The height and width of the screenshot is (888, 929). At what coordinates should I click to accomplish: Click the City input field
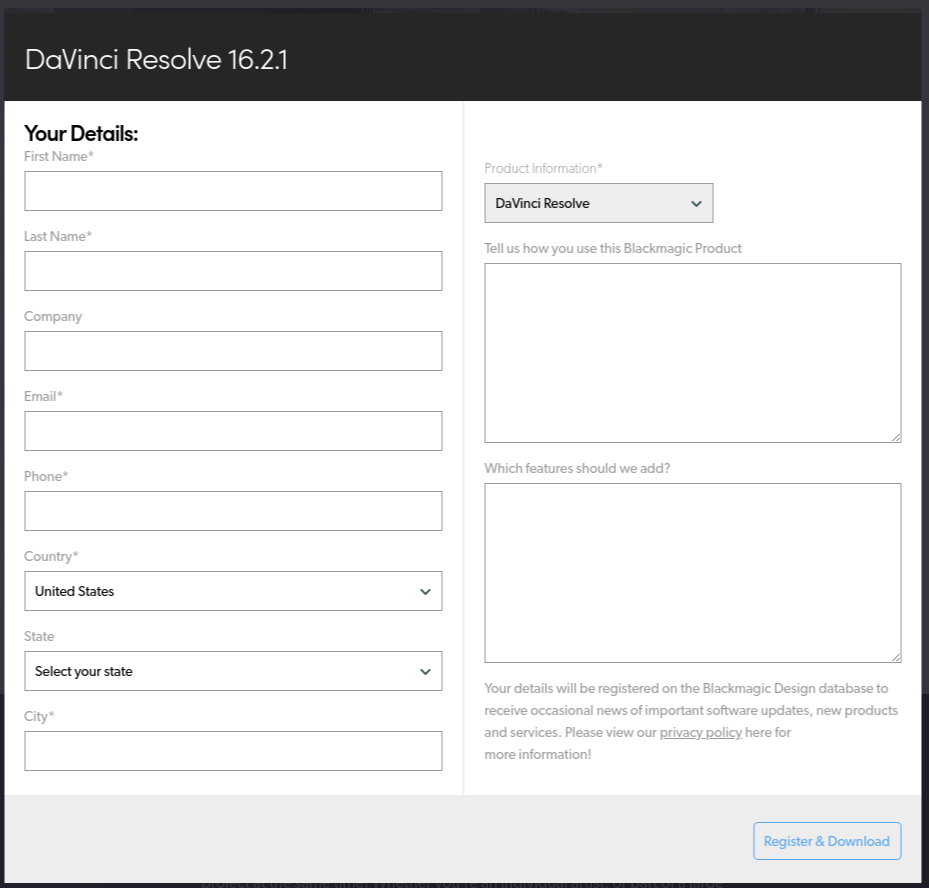point(233,751)
